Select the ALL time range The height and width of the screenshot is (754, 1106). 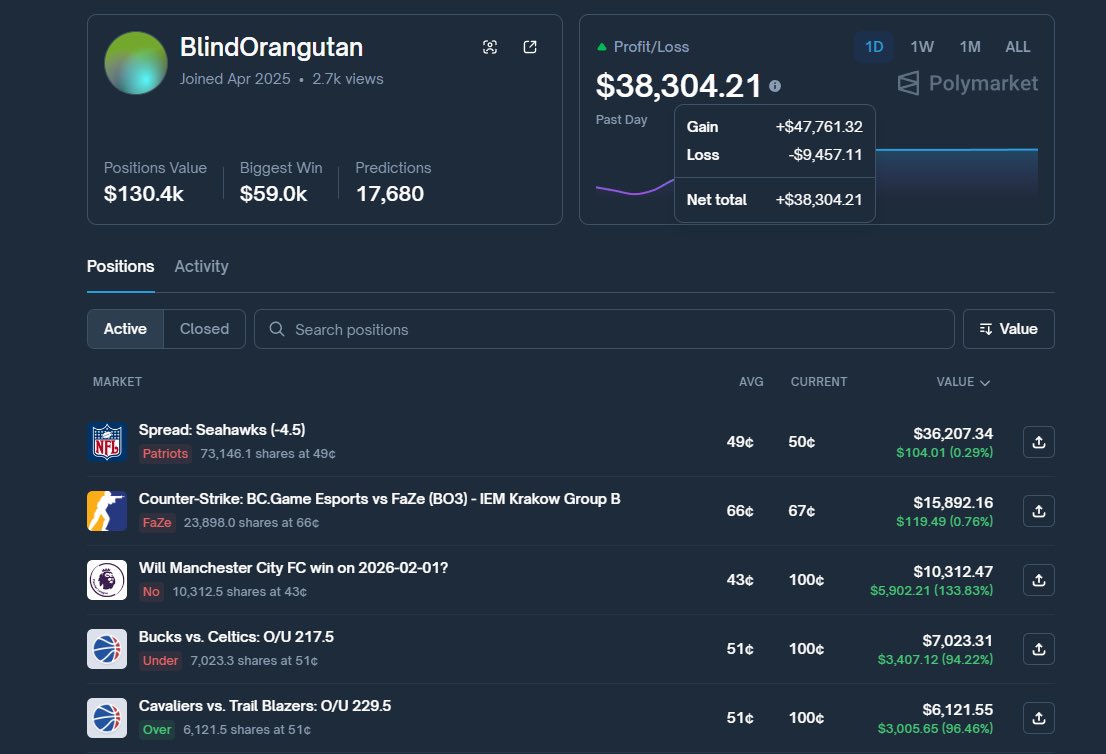point(1017,47)
